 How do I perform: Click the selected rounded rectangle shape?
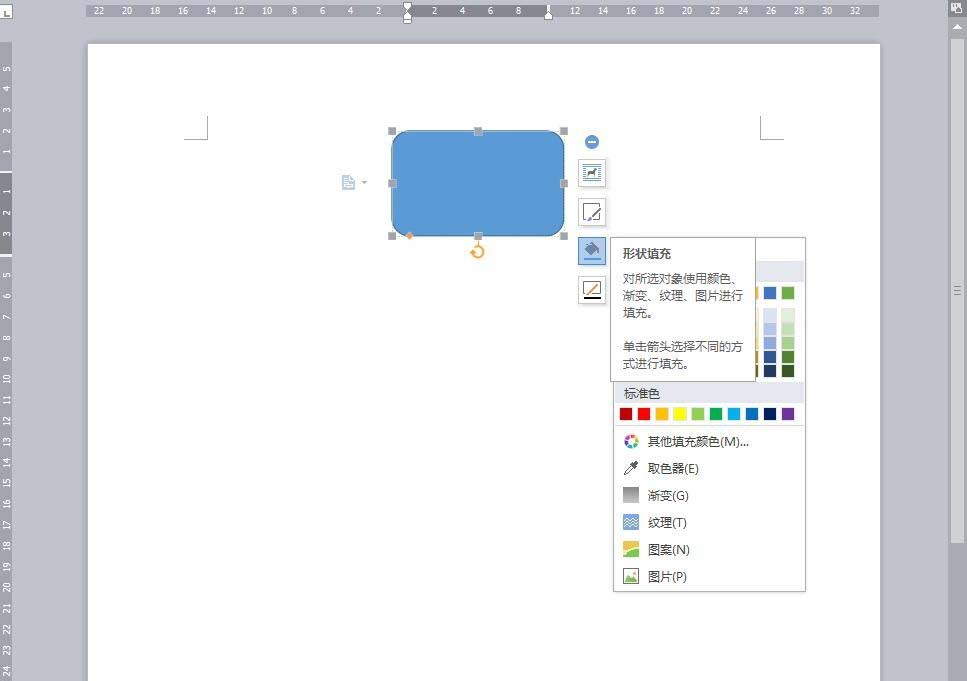(x=477, y=182)
